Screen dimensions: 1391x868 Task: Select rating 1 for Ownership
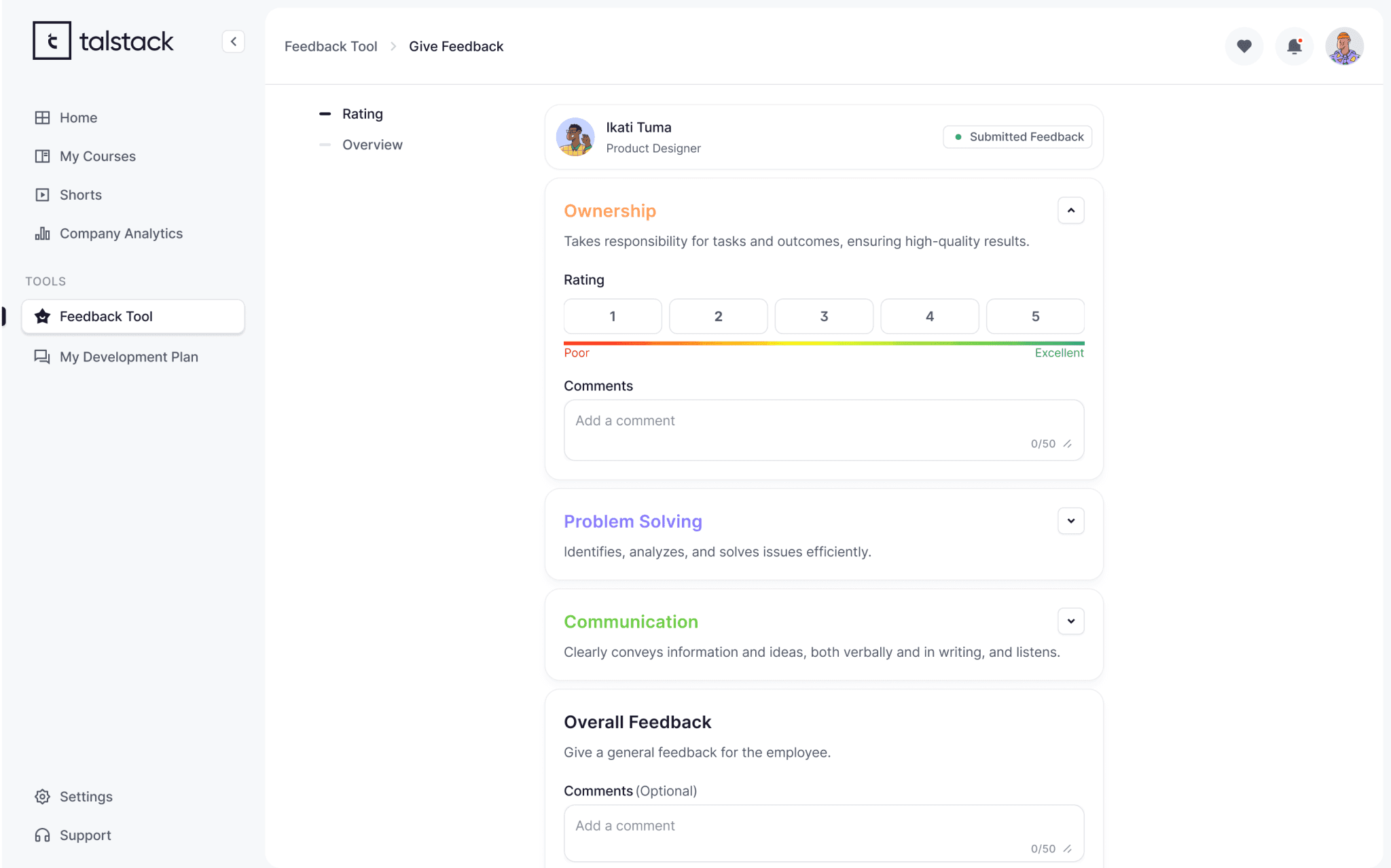[612, 317]
